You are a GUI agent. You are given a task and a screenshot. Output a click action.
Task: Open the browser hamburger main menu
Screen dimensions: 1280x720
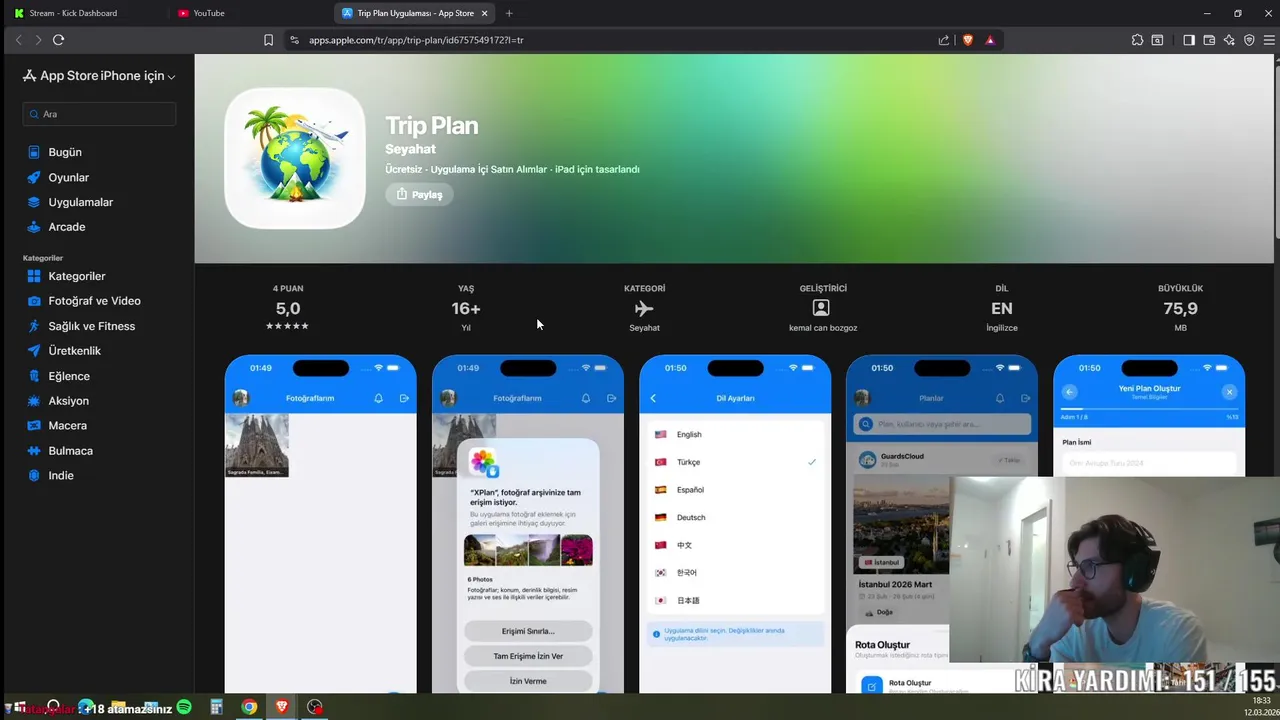tap(1269, 40)
